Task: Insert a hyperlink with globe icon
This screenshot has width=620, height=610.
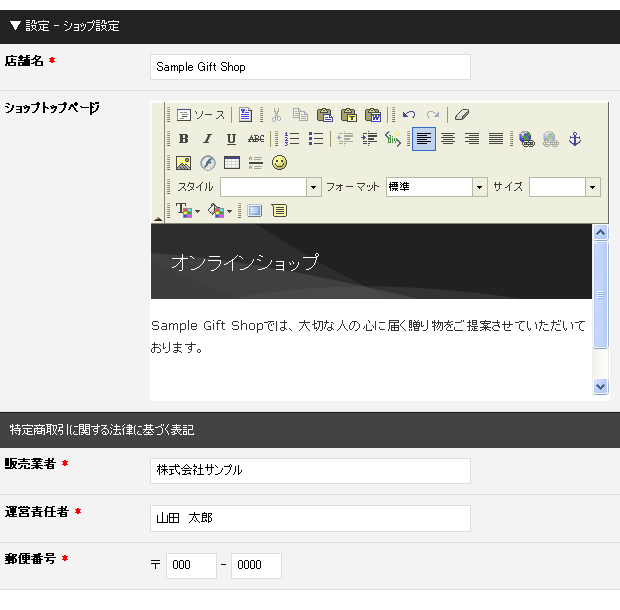Action: tap(527, 139)
